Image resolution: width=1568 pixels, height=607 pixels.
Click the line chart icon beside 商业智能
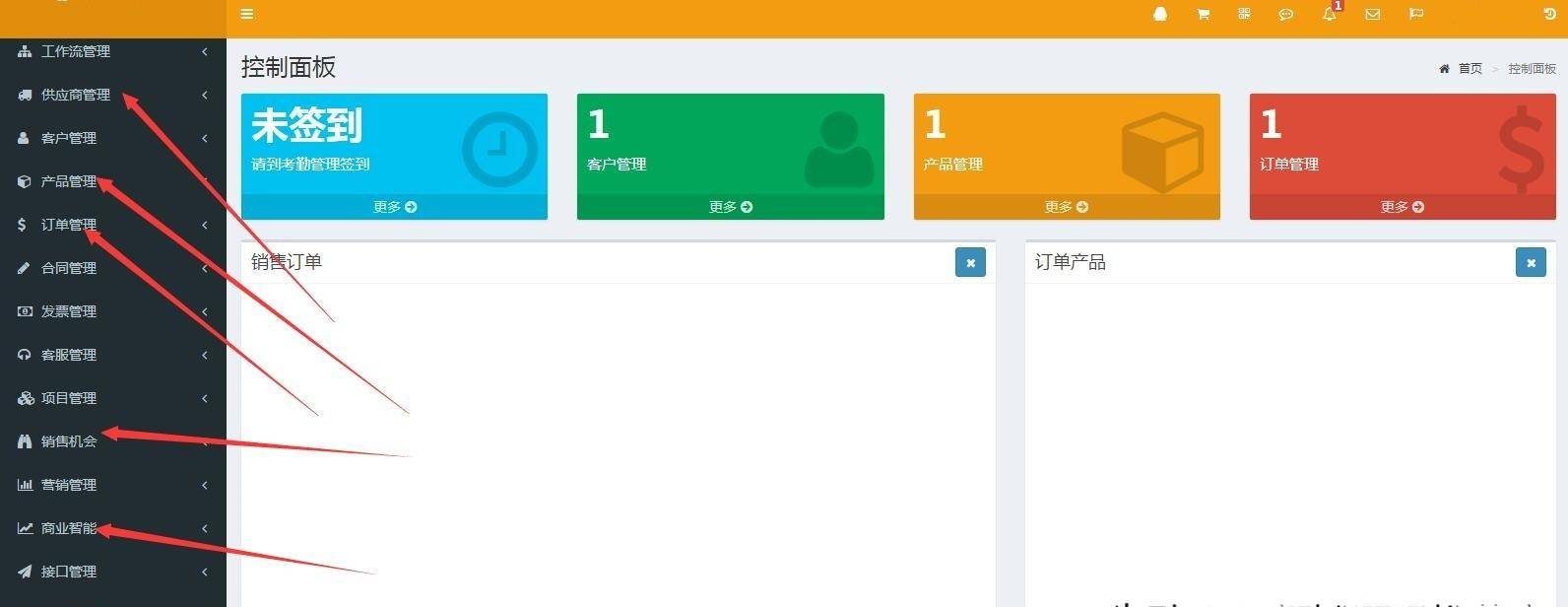[x=25, y=528]
